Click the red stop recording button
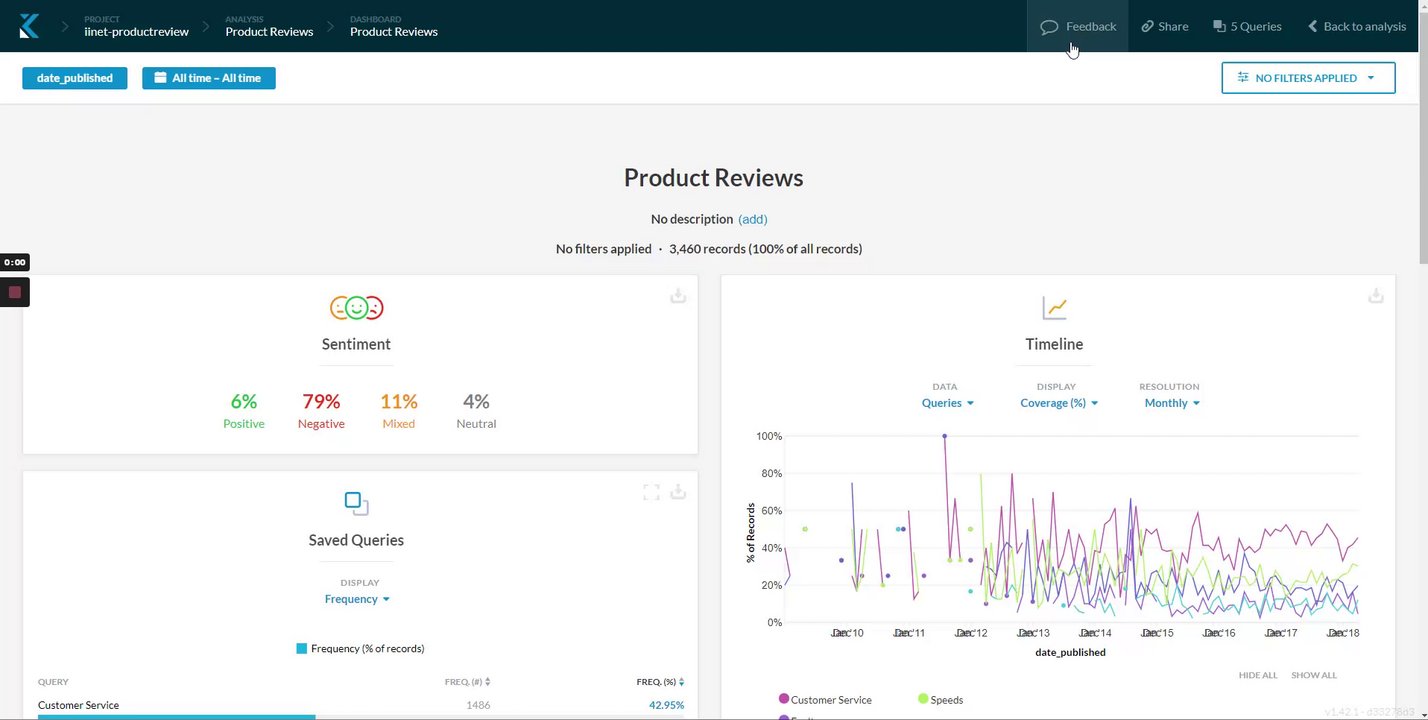The height and width of the screenshot is (720, 1428). click(x=15, y=292)
